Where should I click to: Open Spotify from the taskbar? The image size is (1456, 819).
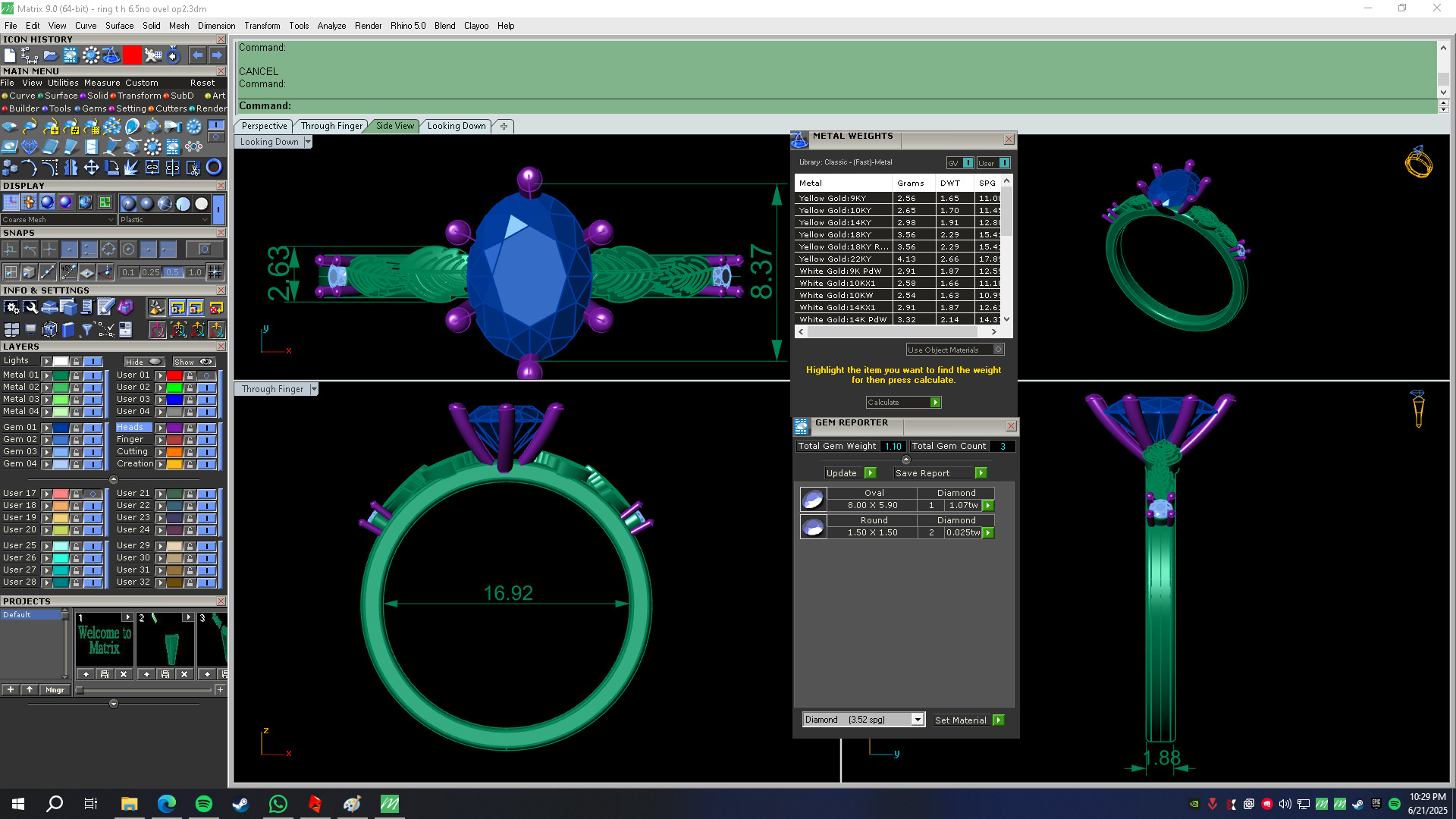tap(203, 804)
